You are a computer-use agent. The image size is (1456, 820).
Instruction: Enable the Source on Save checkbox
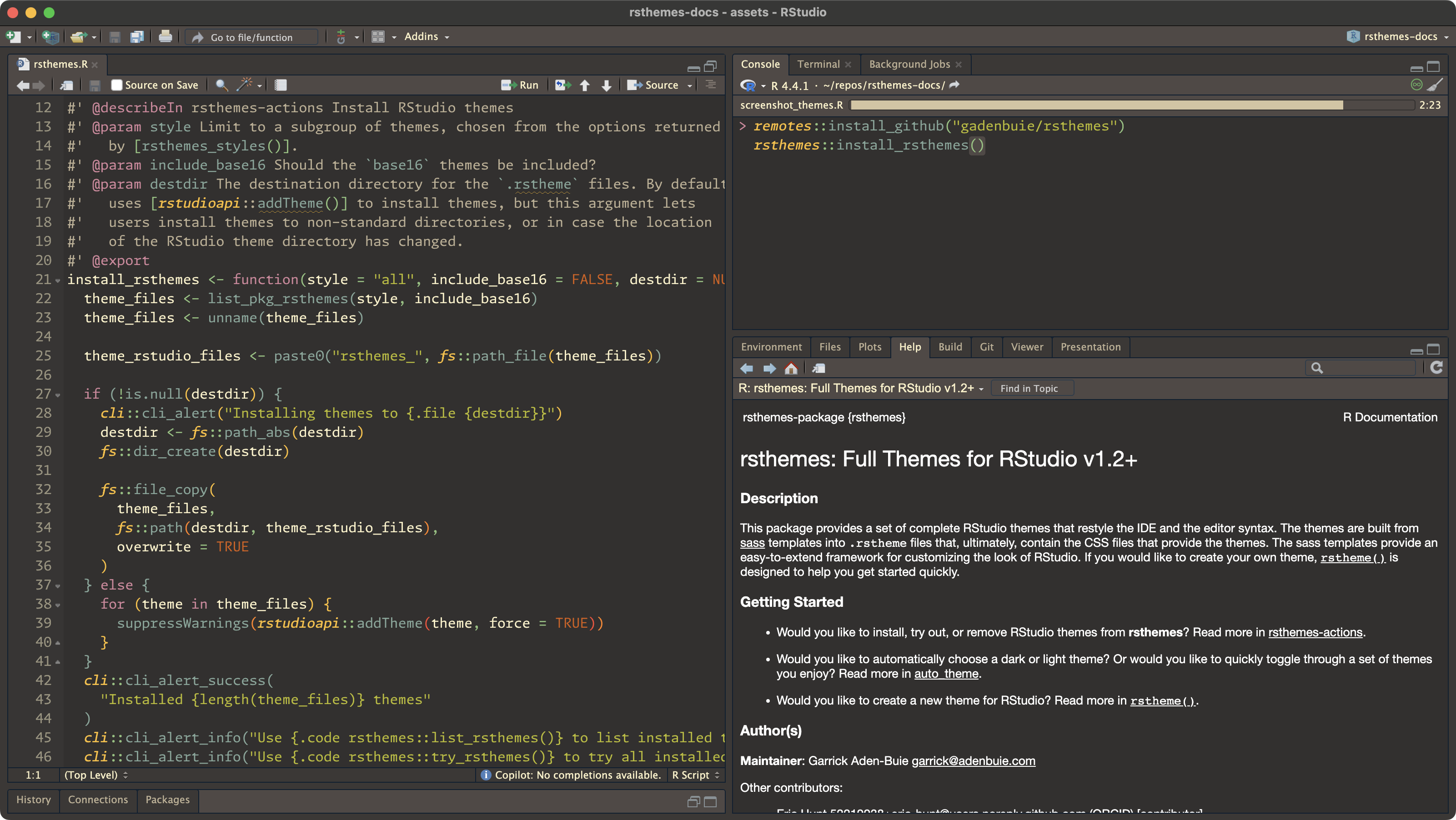tap(117, 85)
